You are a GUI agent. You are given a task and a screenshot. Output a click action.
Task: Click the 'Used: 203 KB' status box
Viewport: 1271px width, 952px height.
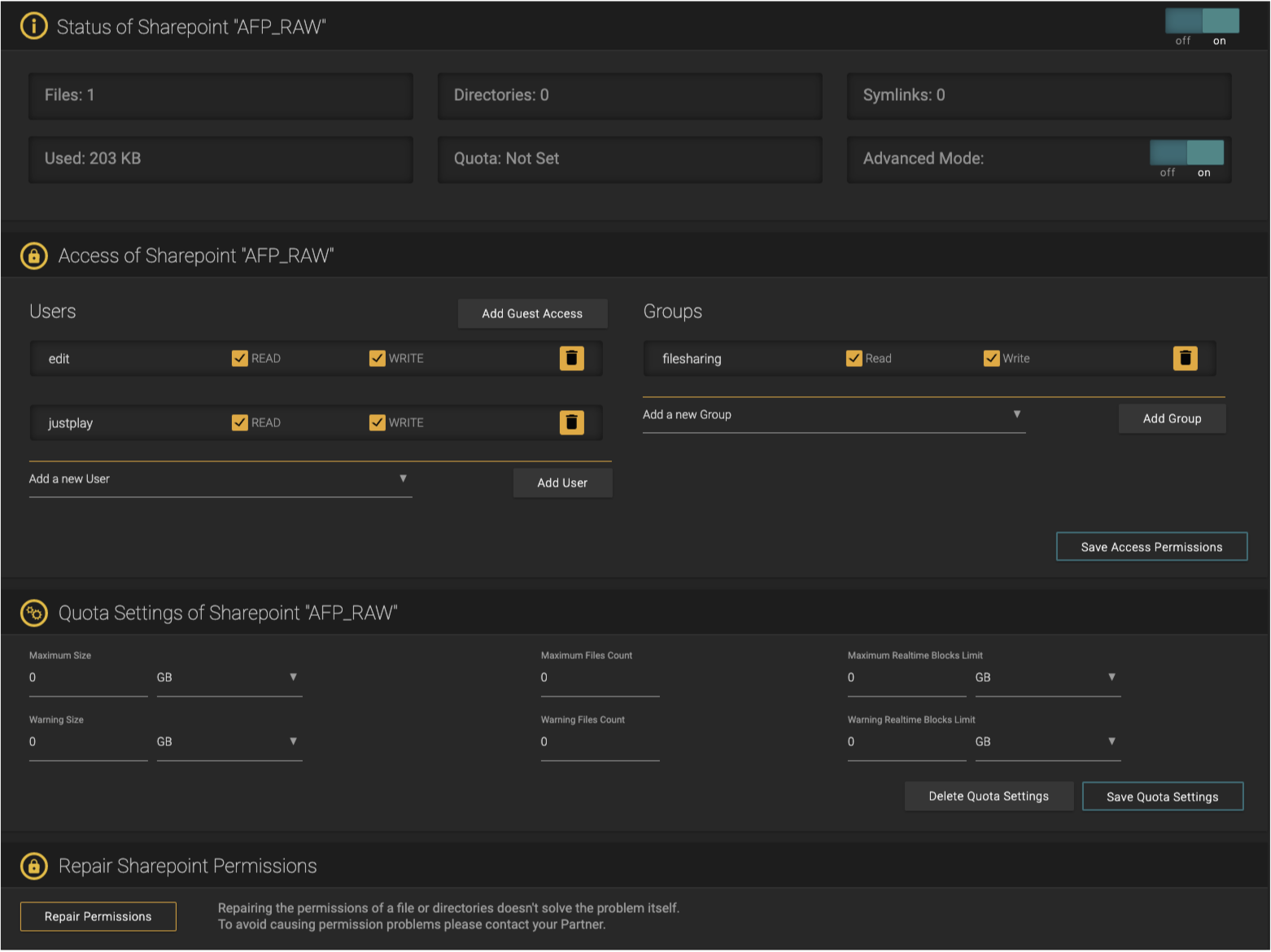tap(221, 159)
